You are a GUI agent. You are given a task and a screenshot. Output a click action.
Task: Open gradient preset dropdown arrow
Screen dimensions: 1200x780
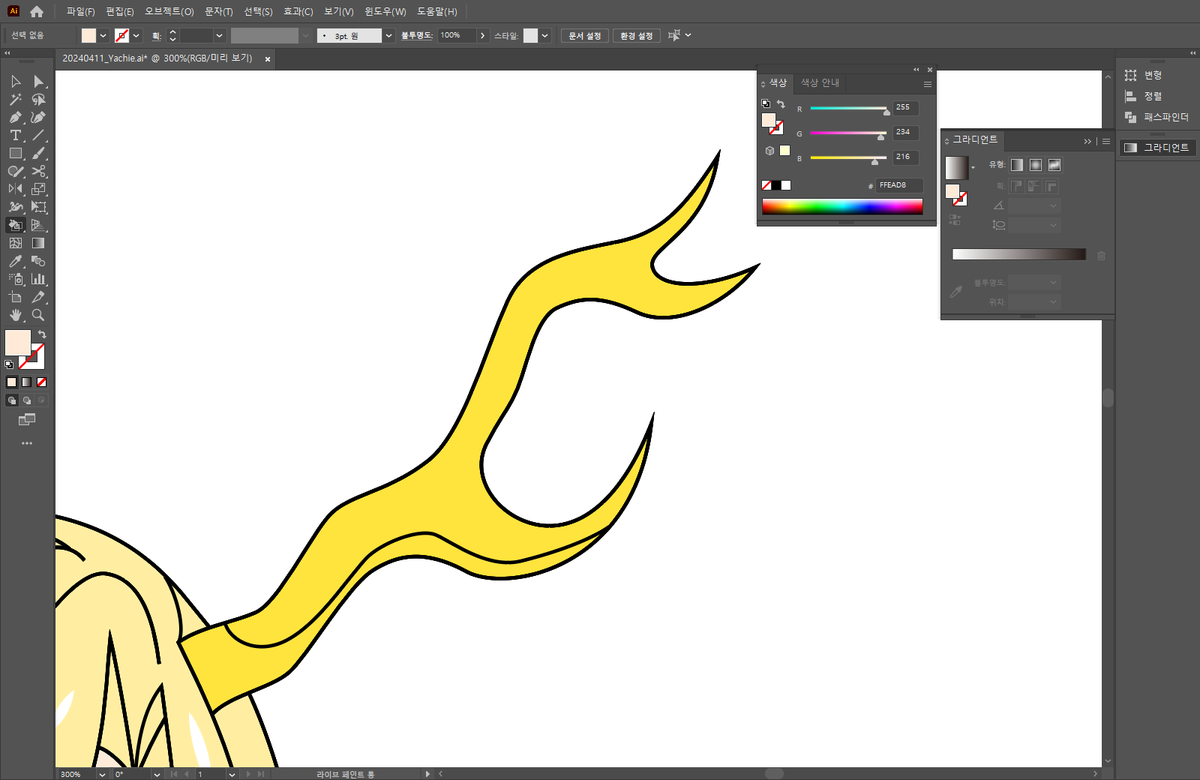pyautogui.click(x=973, y=165)
